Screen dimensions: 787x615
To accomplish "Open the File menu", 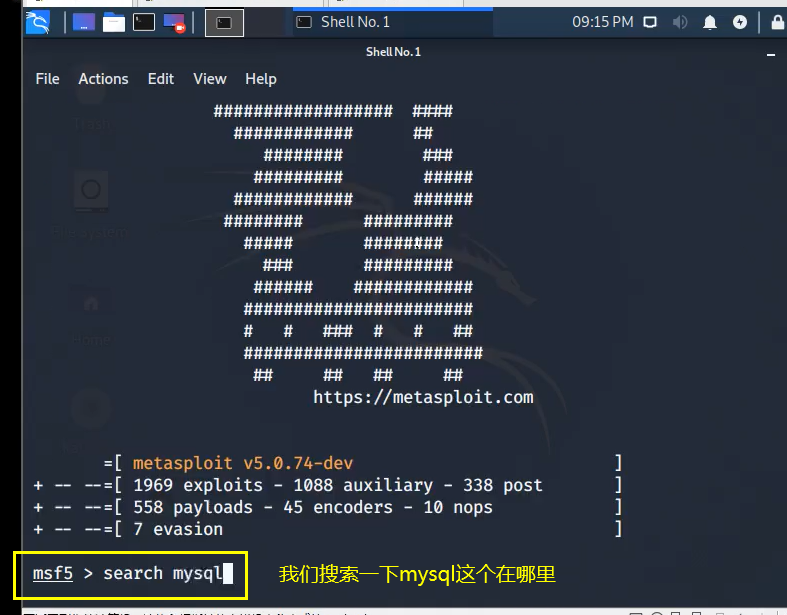I will click(x=48, y=79).
